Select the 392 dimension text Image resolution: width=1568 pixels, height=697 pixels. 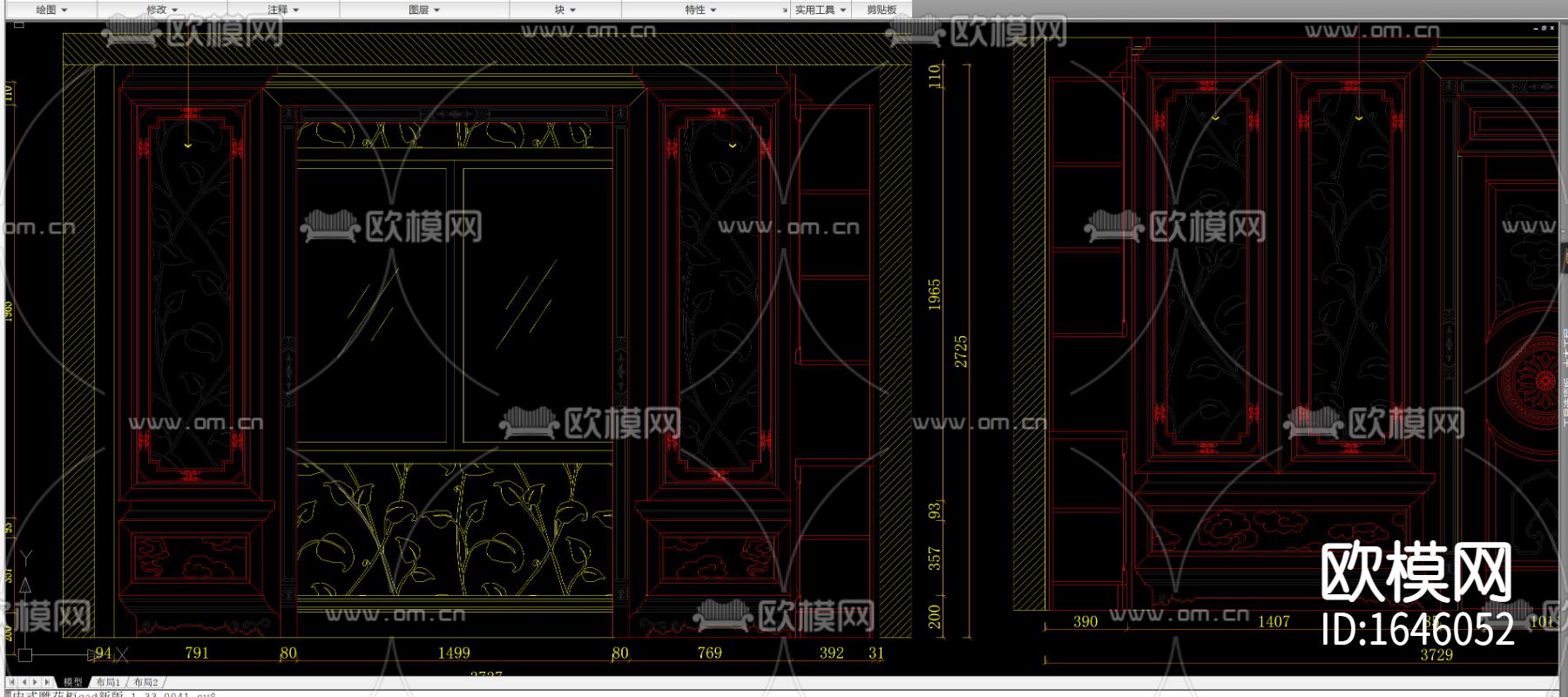pos(832,653)
